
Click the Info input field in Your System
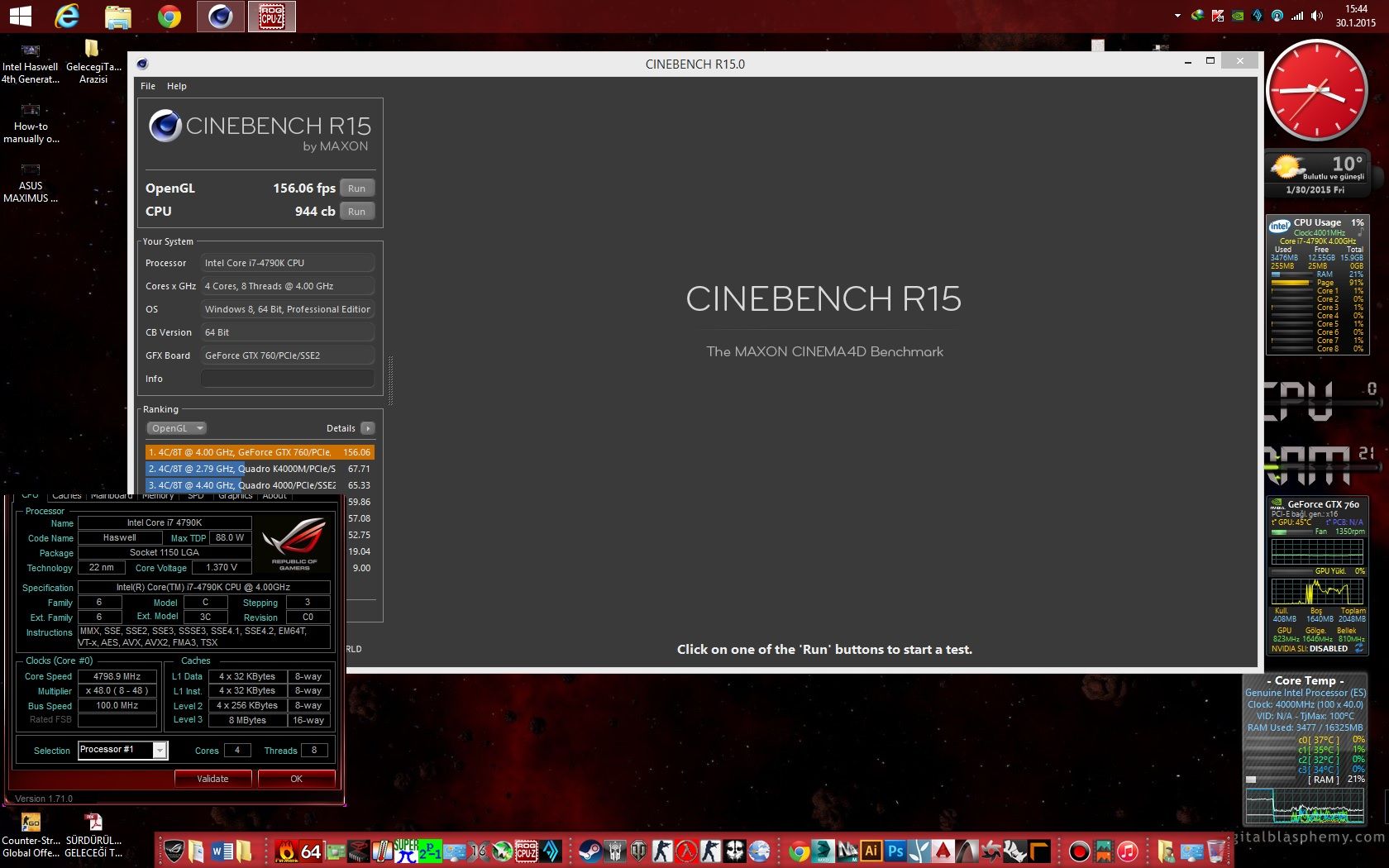coord(288,379)
